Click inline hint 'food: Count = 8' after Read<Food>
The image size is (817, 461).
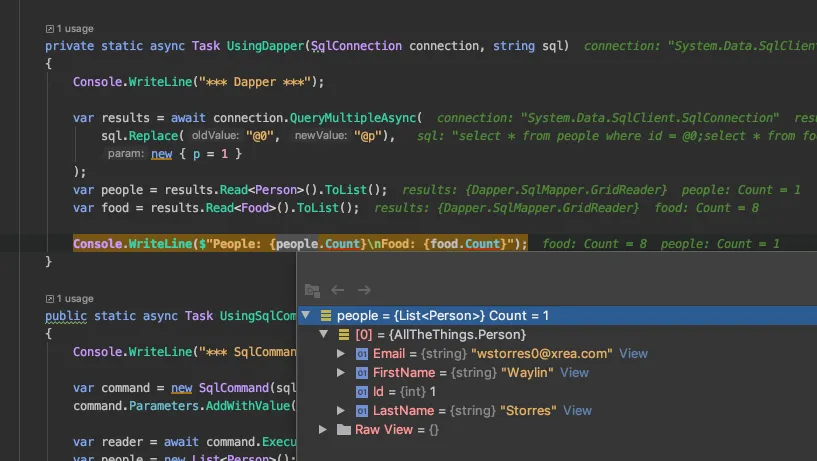[x=707, y=208]
